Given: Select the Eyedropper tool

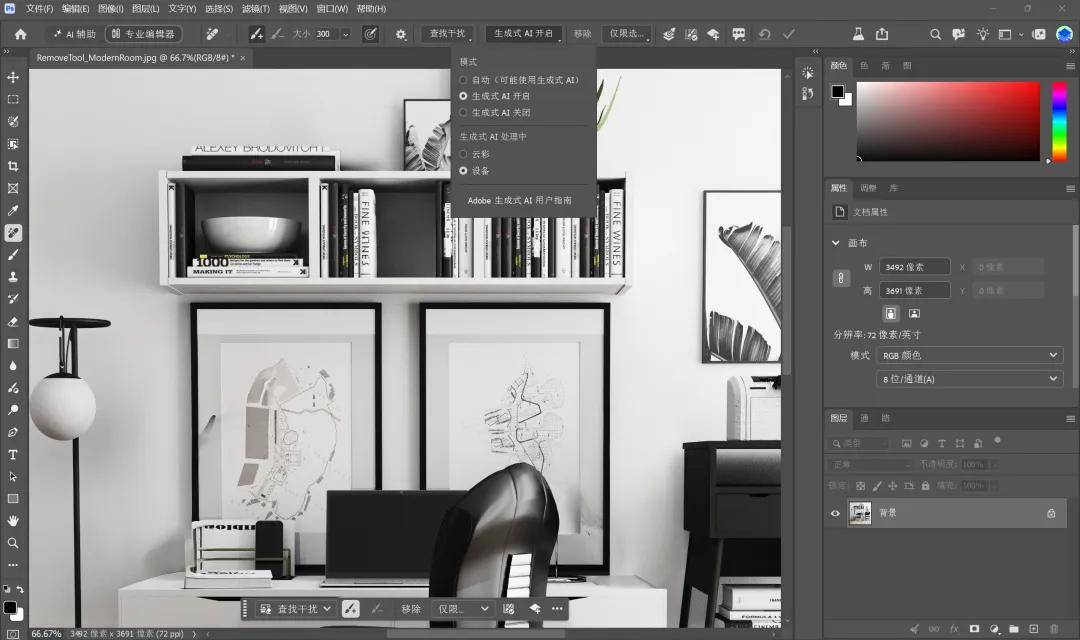Looking at the screenshot, I should 12,211.
